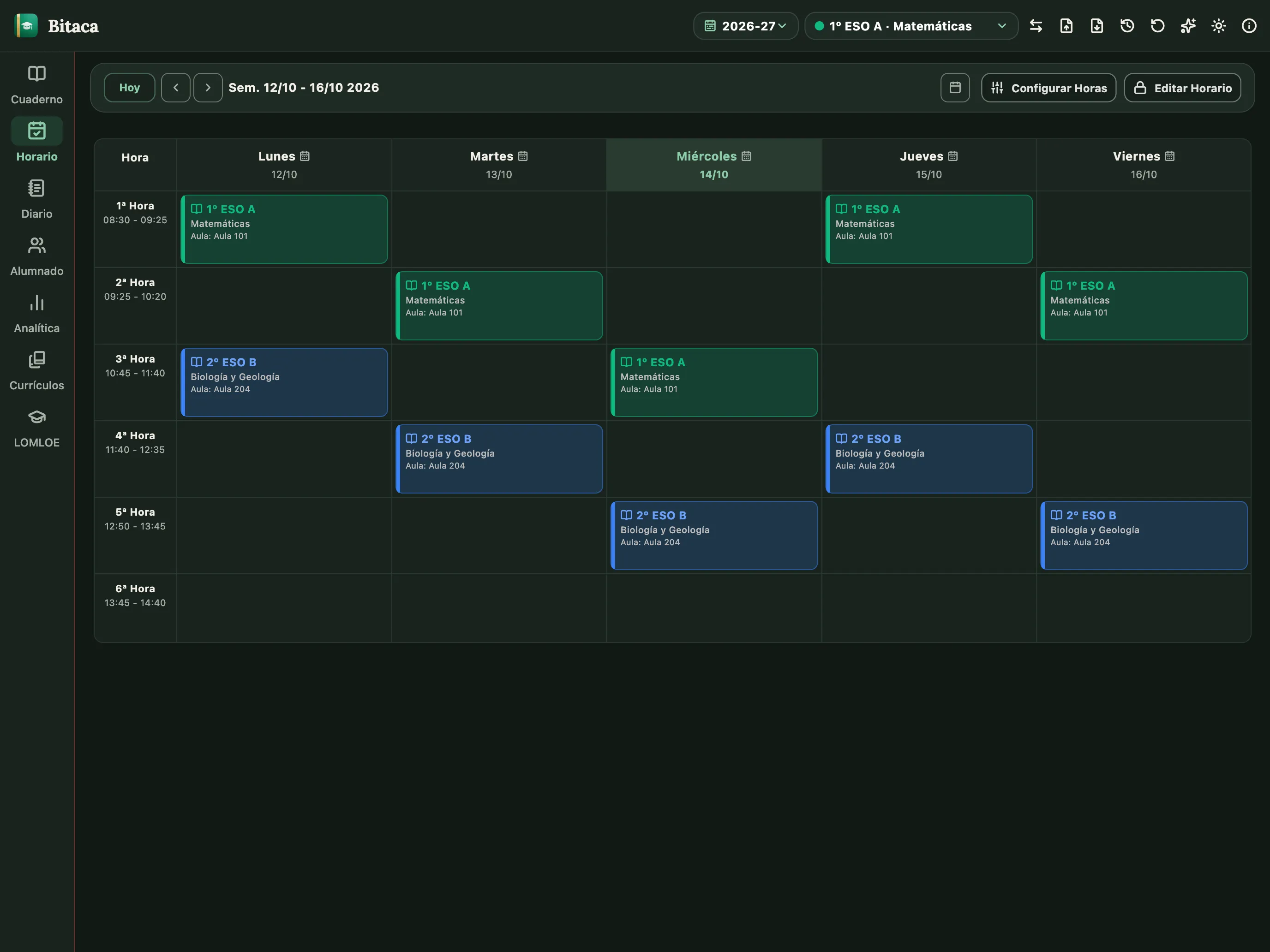Screen dimensions: 1270x952
Task: Click calendar icon next to Lunes
Action: pyautogui.click(x=305, y=156)
